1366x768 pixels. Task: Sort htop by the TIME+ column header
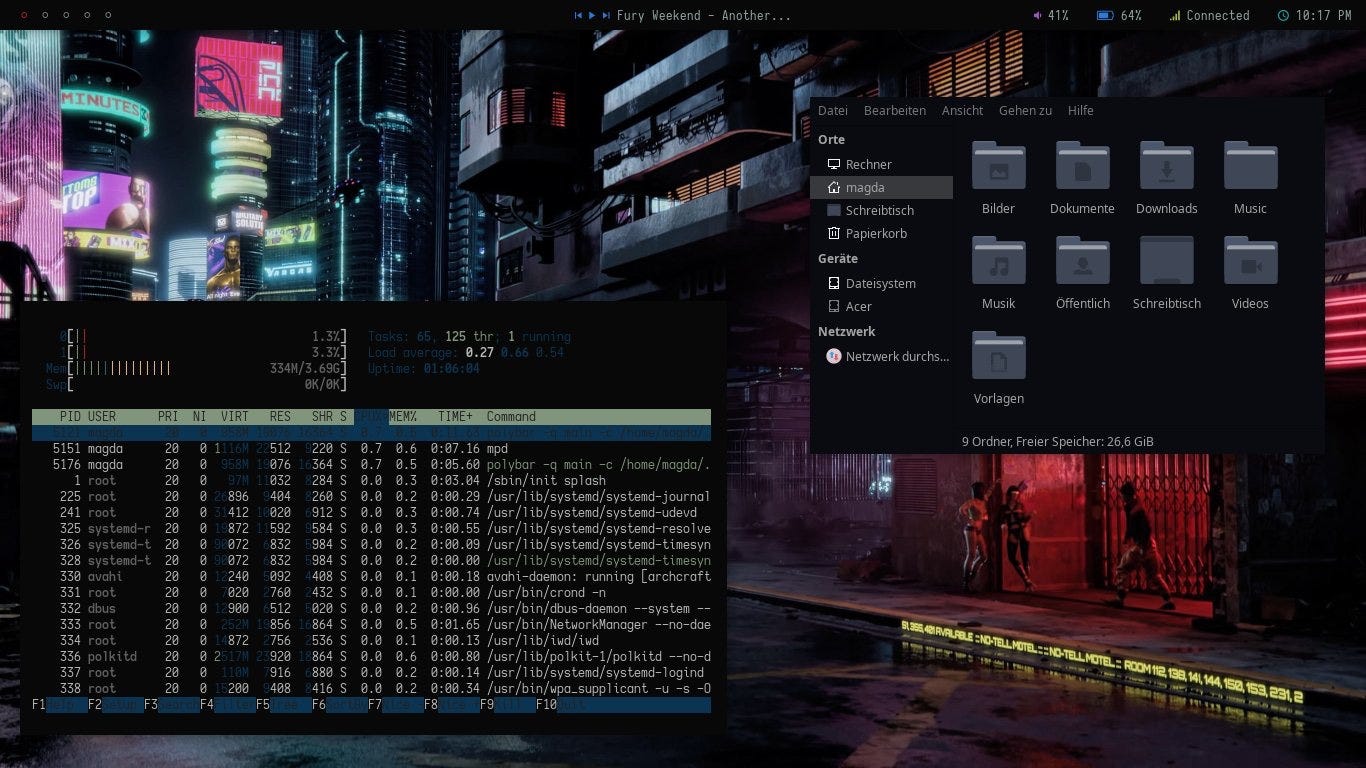point(455,417)
